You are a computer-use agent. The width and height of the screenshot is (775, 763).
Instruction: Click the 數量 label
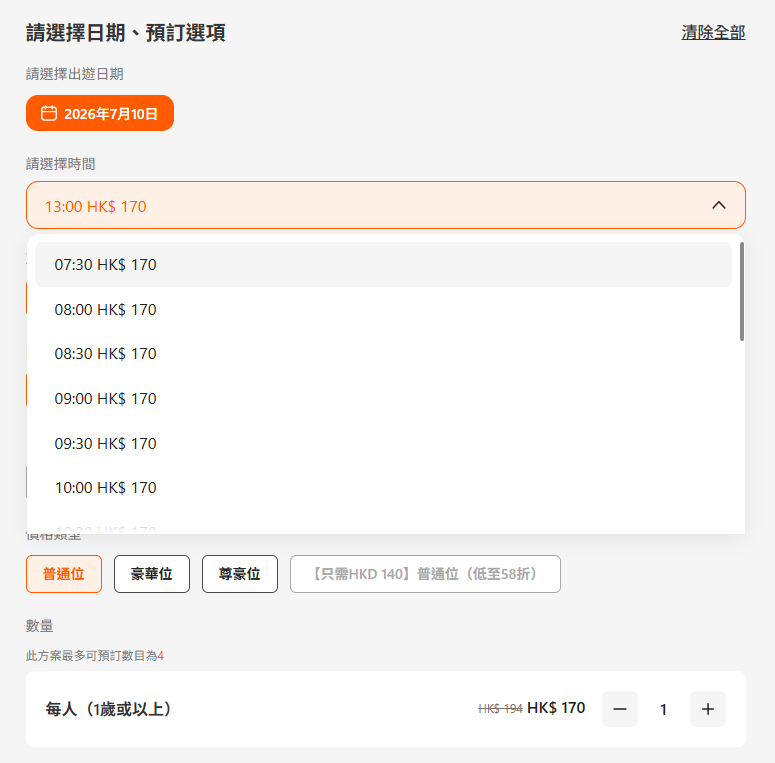40,626
